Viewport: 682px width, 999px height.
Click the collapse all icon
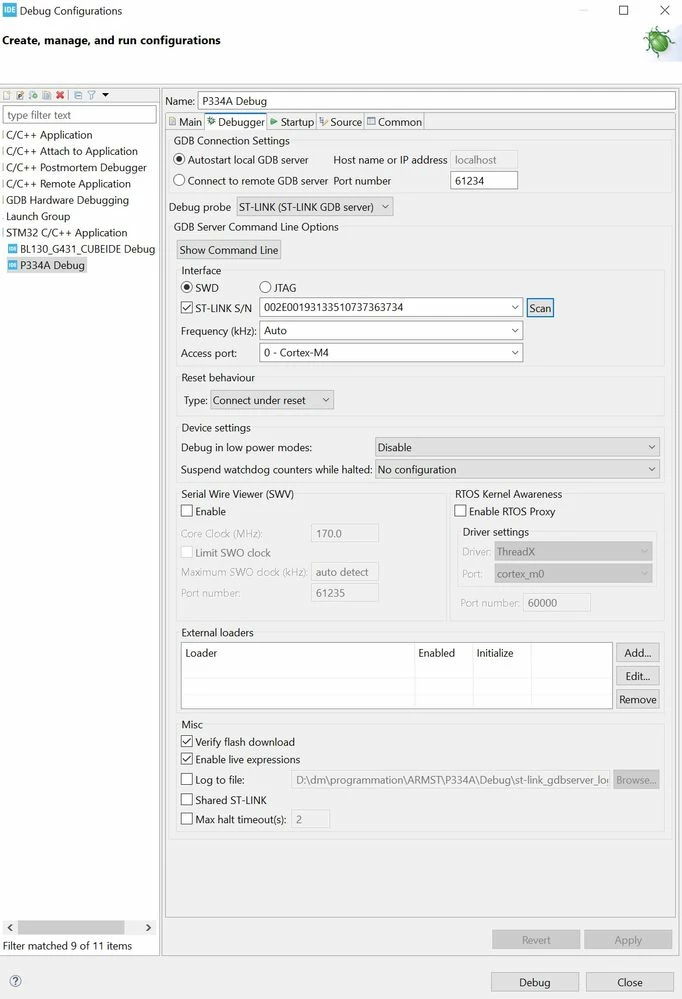[78, 95]
